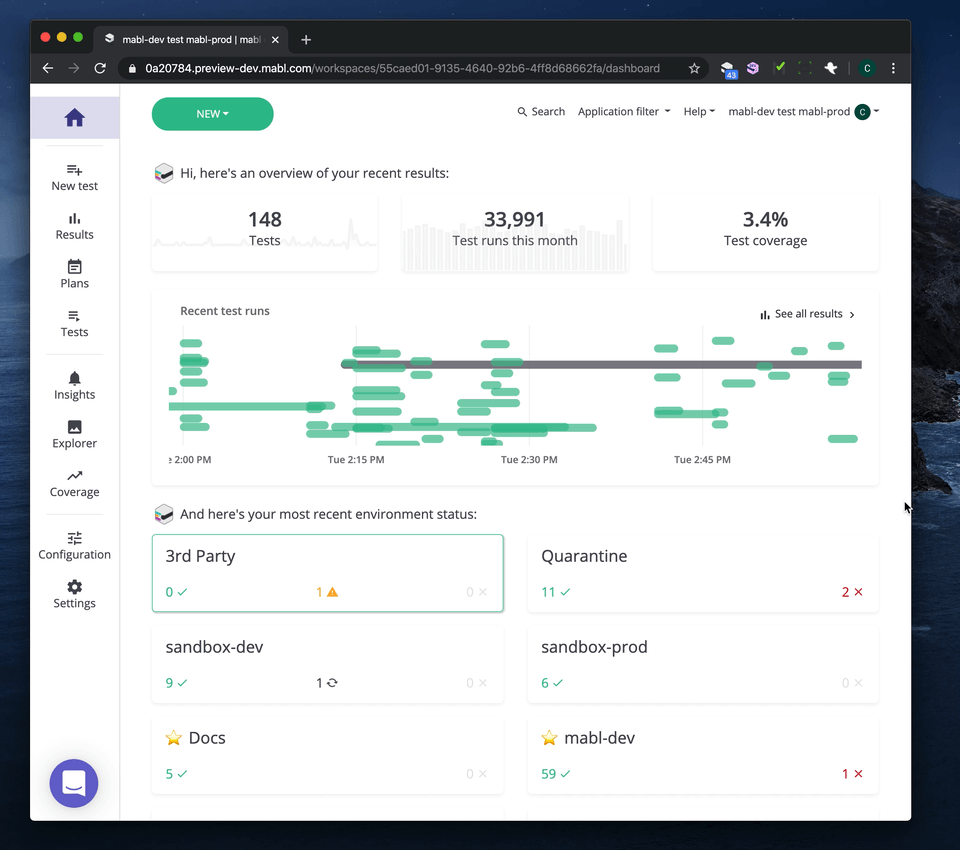The image size is (960, 850).
Task: Click the dashed square extension icon
Action: click(805, 68)
